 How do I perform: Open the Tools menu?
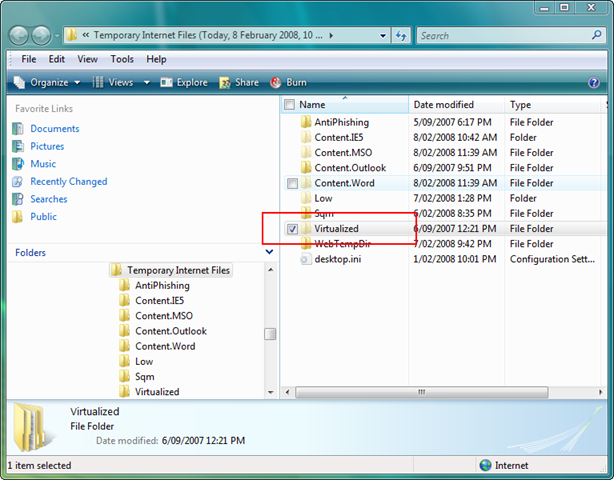click(x=122, y=59)
